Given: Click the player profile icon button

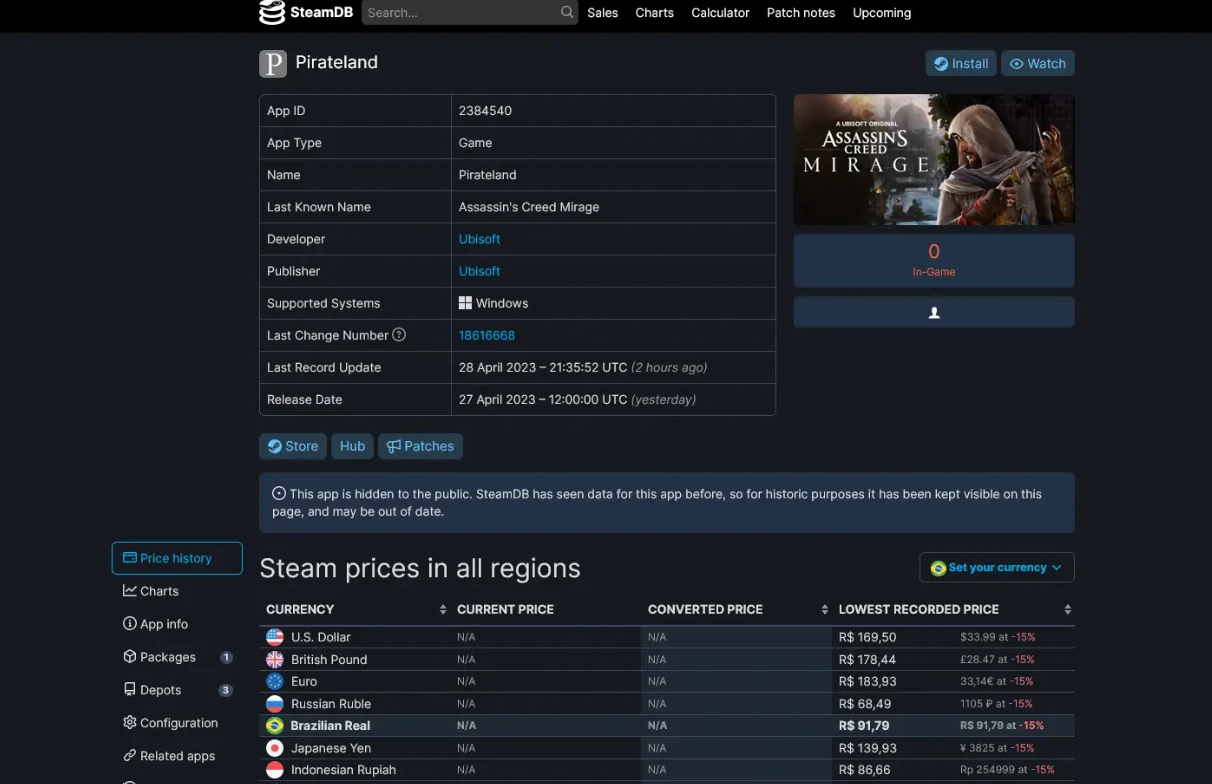Looking at the screenshot, I should 934,312.
